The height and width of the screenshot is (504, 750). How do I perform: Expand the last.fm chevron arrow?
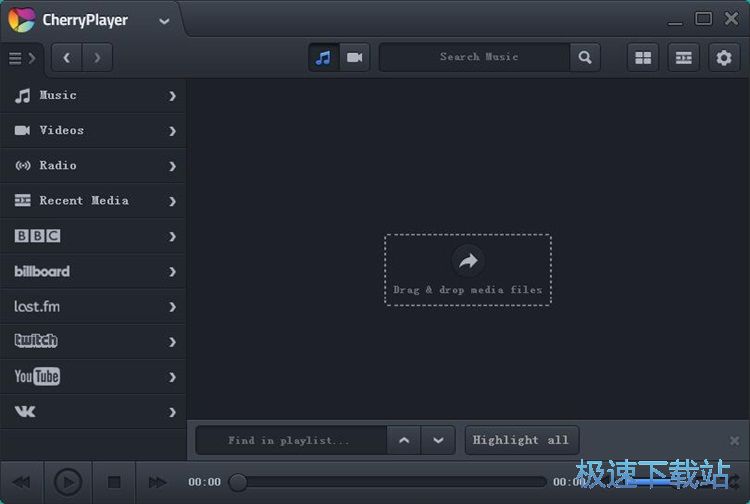pos(172,307)
